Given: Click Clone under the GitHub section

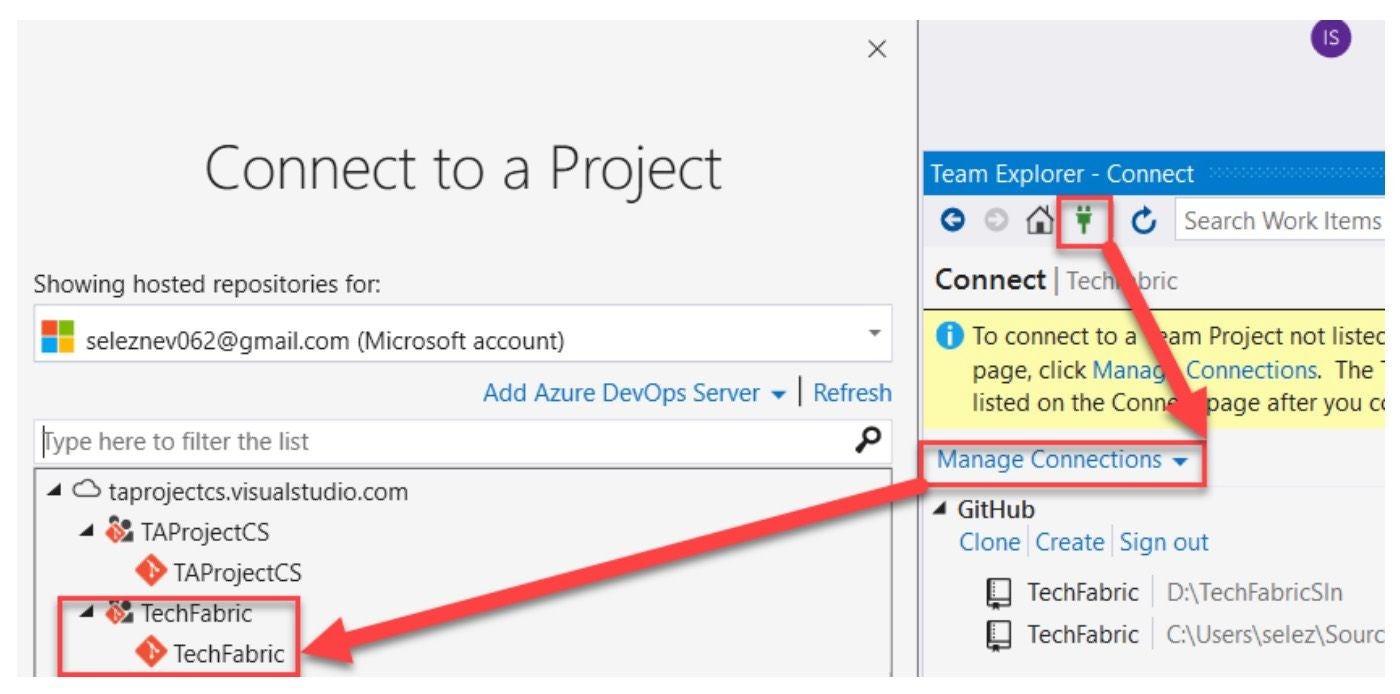Looking at the screenshot, I should 990,541.
